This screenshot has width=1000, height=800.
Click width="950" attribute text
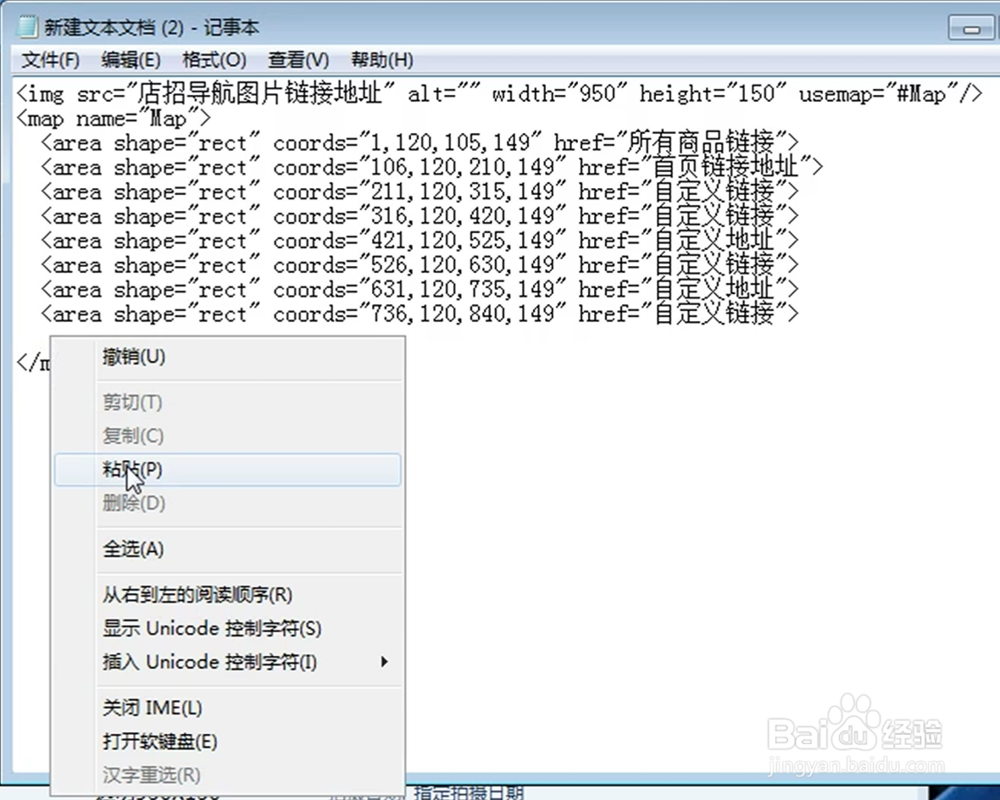[x=559, y=94]
